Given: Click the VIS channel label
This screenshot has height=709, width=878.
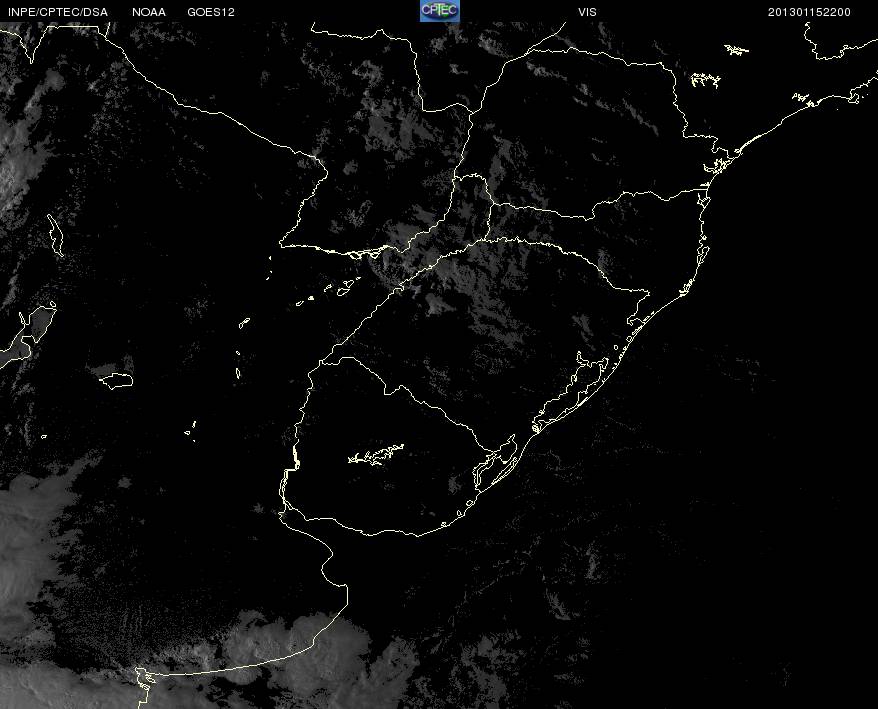Looking at the screenshot, I should [587, 12].
